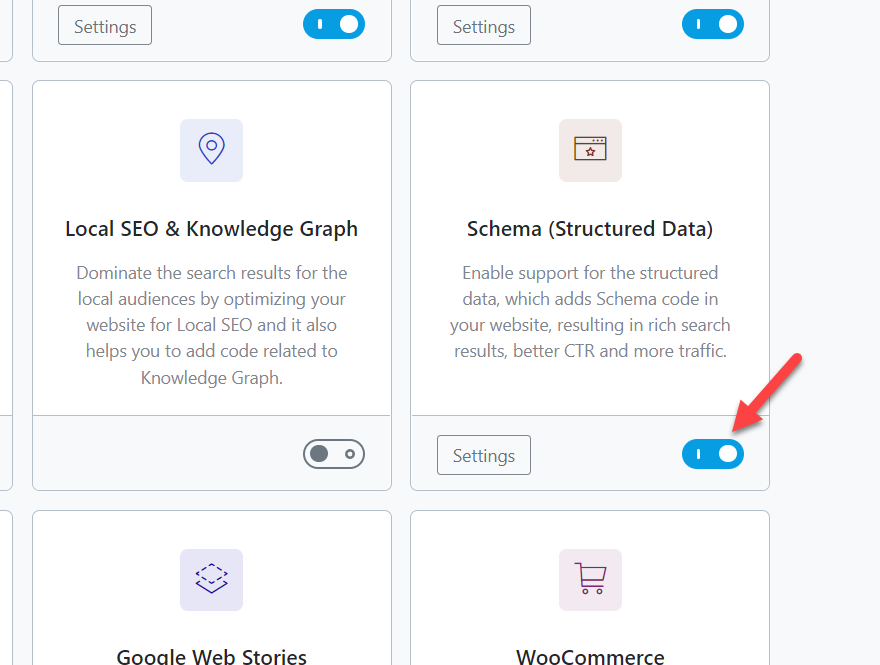
Task: Switch off the toggle above Local SEO card
Action: click(334, 25)
